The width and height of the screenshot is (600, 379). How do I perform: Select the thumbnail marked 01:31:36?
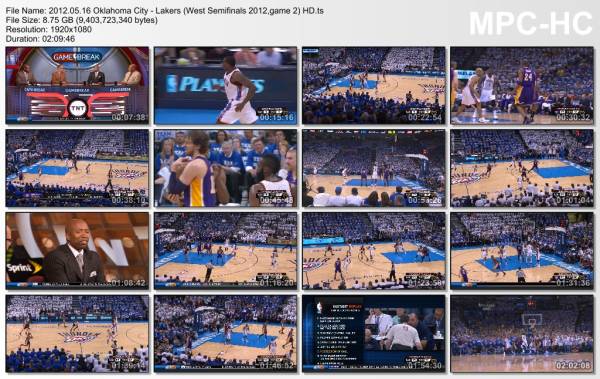(x=522, y=251)
